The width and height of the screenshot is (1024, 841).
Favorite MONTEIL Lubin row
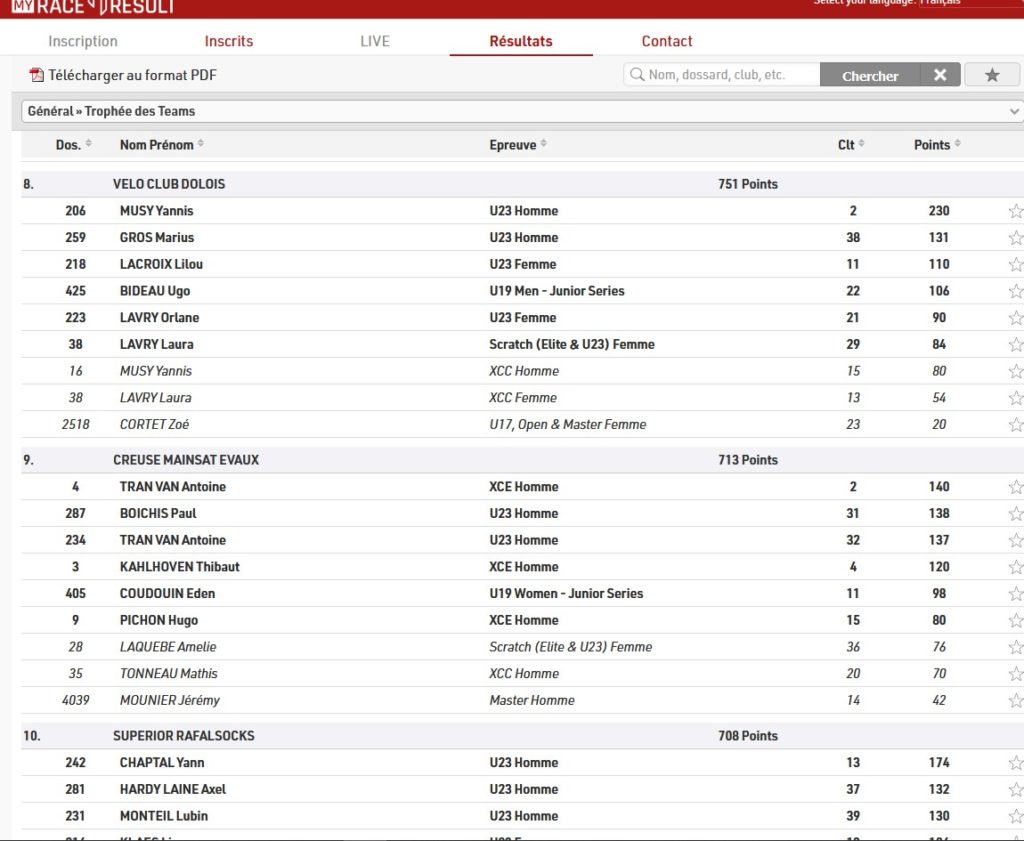point(1016,817)
